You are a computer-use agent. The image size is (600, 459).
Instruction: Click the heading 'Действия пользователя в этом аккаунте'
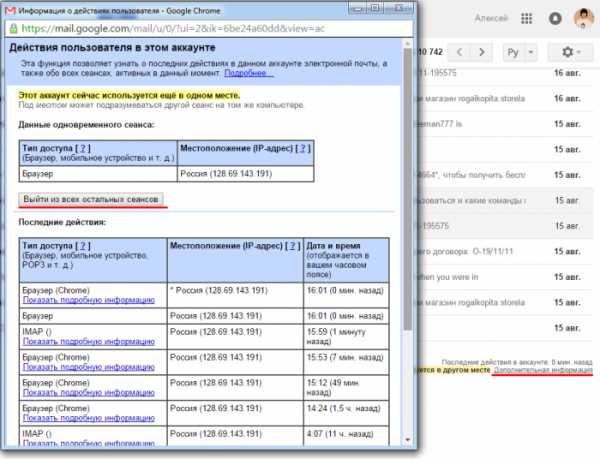tap(112, 48)
